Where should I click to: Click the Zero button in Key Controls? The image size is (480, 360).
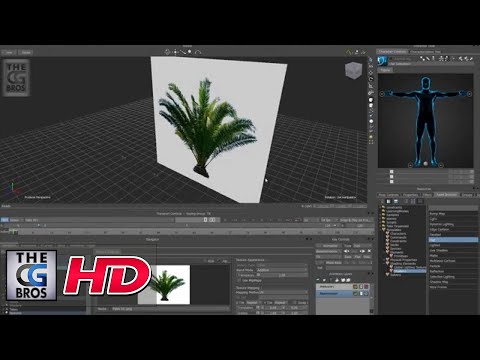tap(348, 257)
